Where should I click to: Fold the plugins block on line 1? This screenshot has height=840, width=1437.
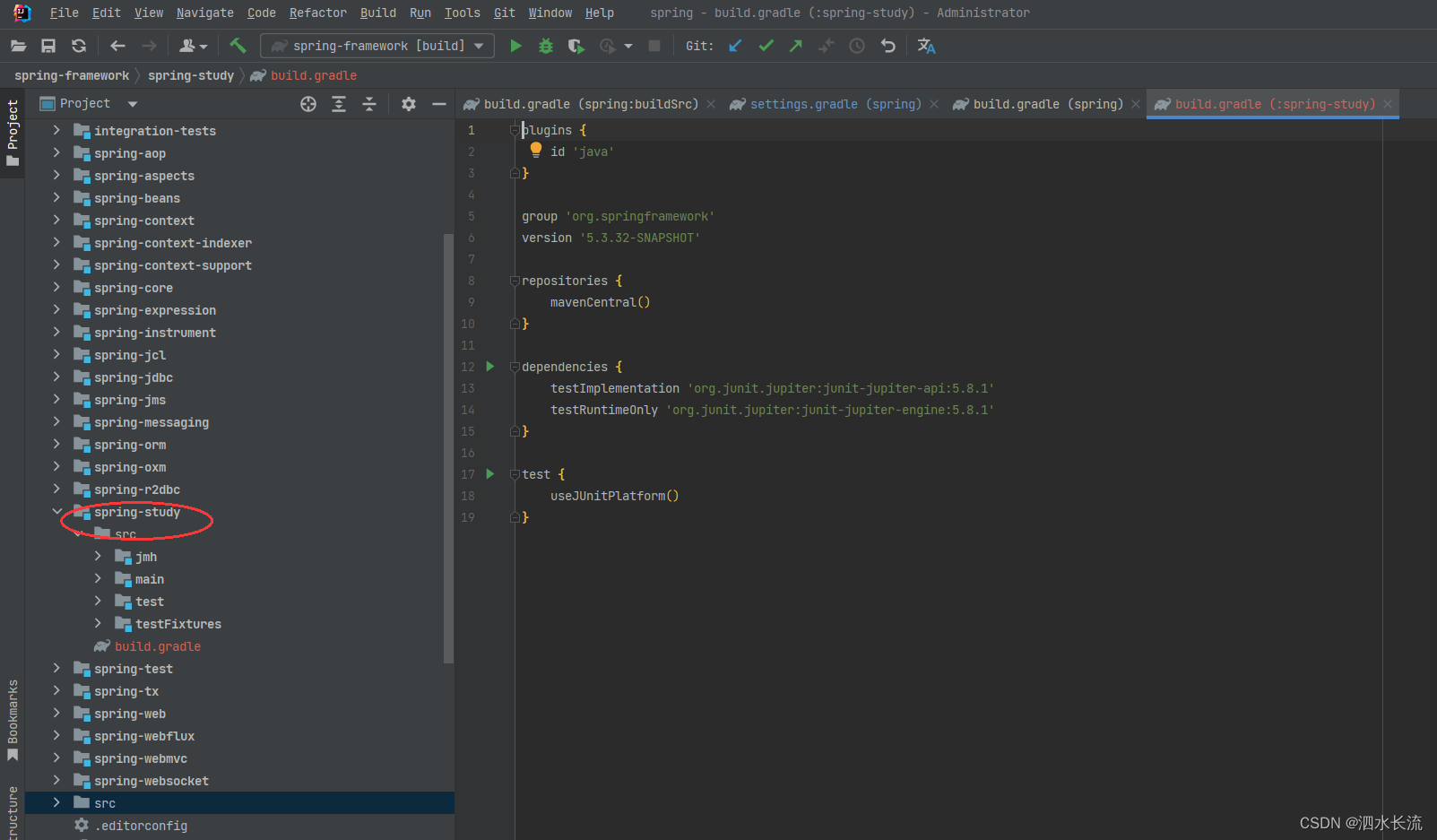click(x=515, y=130)
